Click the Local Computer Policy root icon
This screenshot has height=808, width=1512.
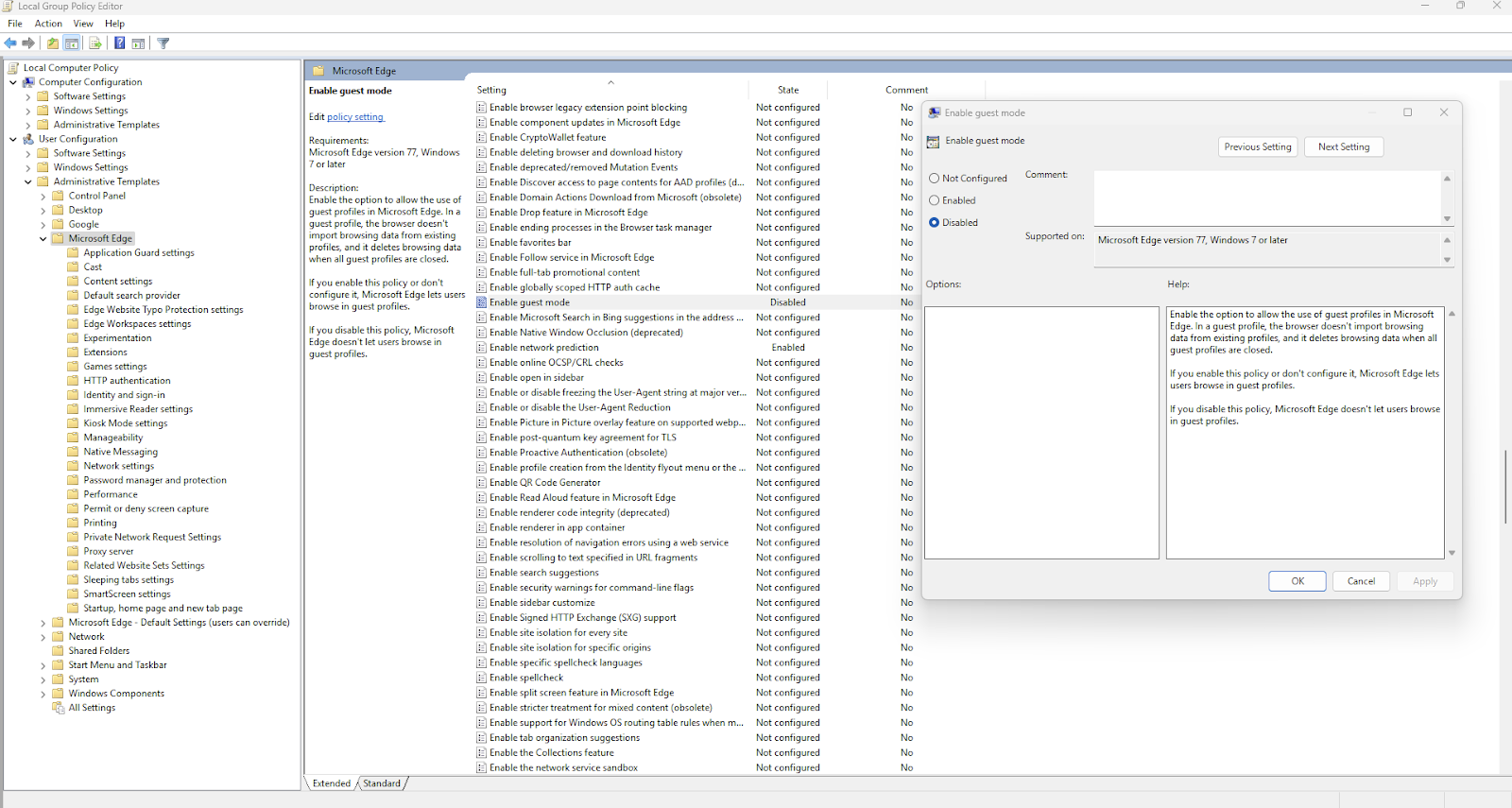click(13, 68)
